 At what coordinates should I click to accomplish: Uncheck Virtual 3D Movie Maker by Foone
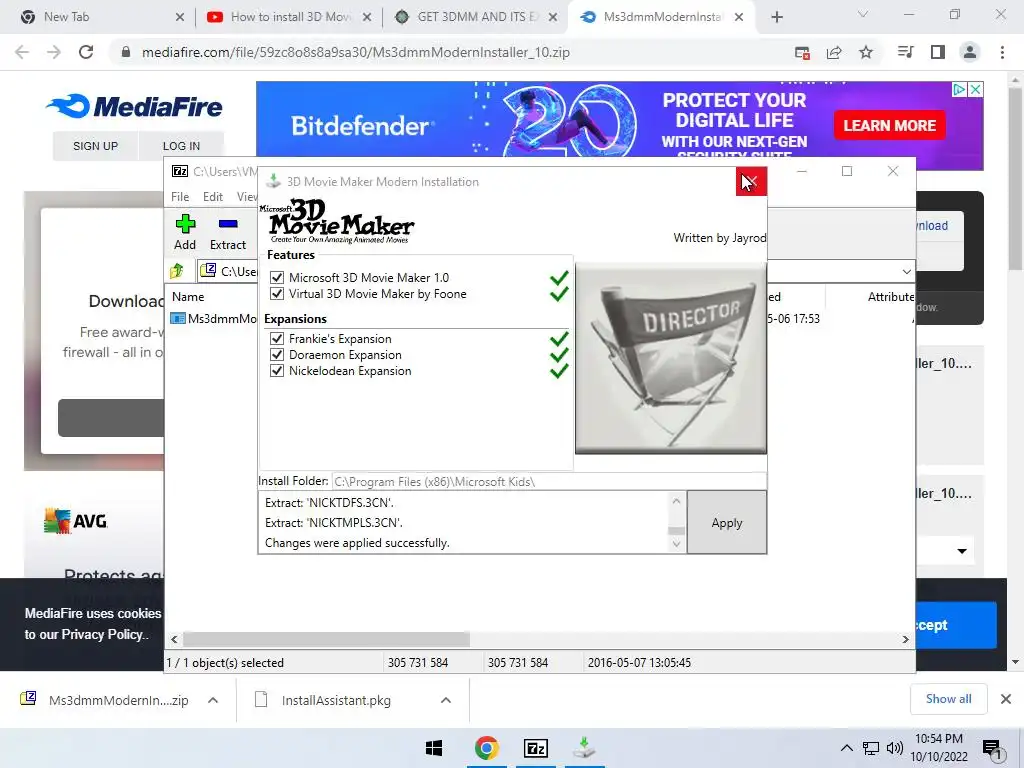[277, 294]
